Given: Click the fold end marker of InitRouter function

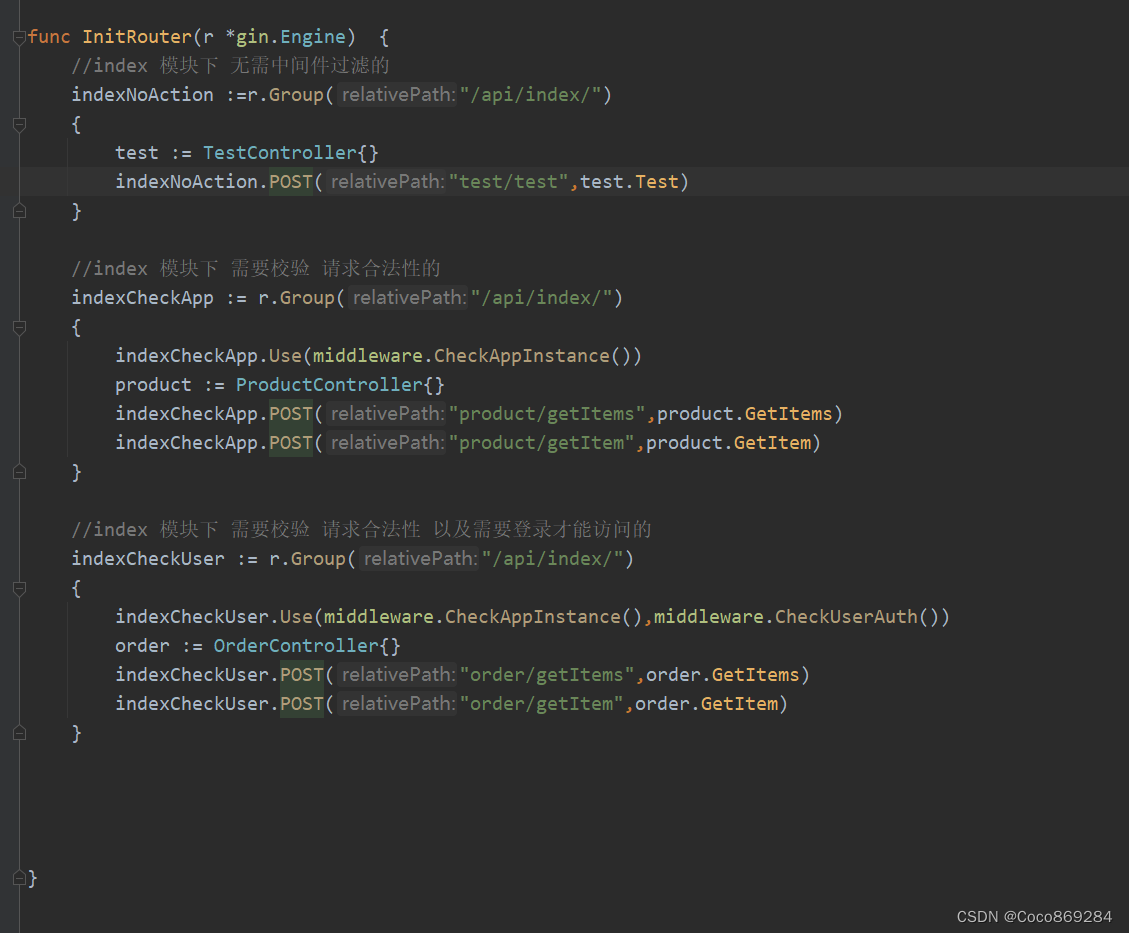Looking at the screenshot, I should [19, 878].
